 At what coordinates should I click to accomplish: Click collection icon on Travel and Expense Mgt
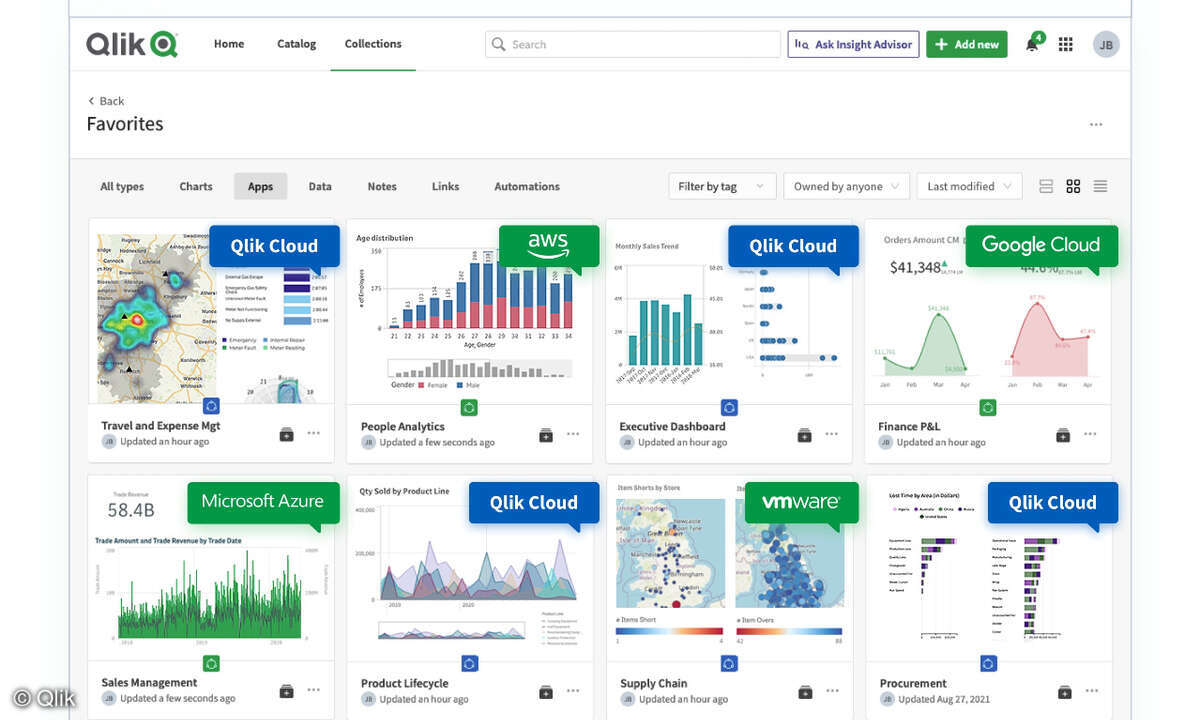point(286,434)
